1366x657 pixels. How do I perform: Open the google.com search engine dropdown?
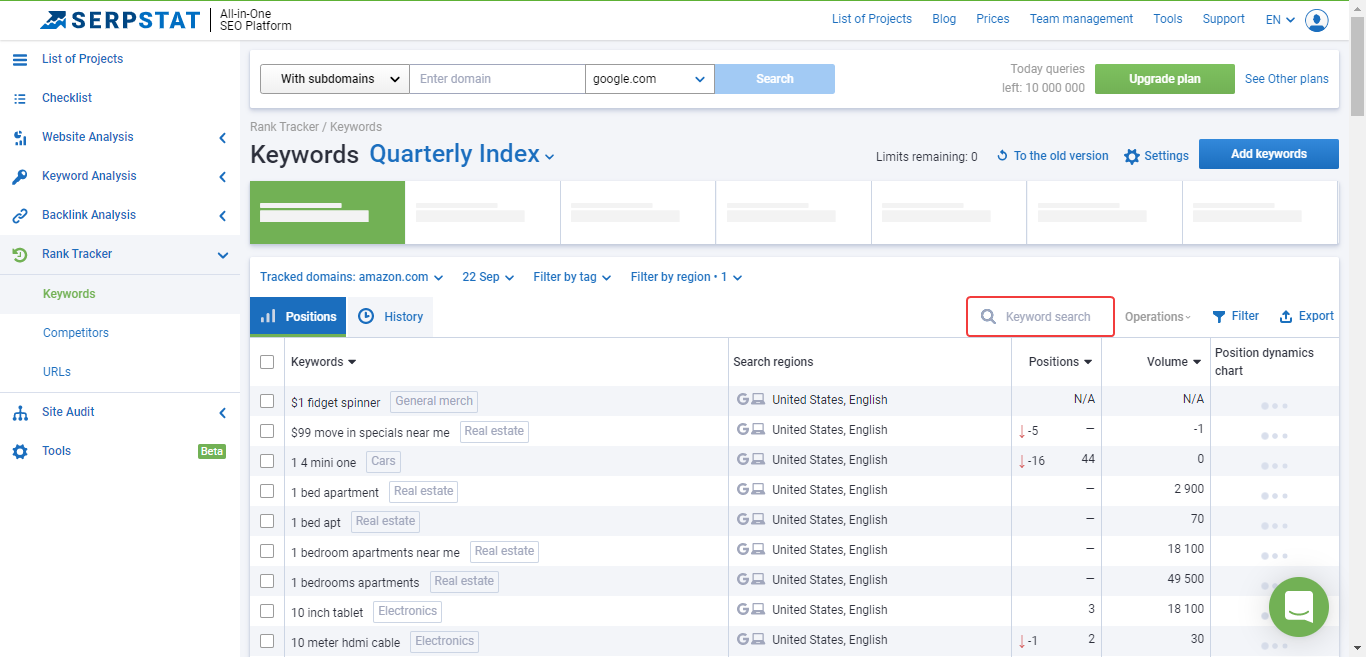(650, 79)
